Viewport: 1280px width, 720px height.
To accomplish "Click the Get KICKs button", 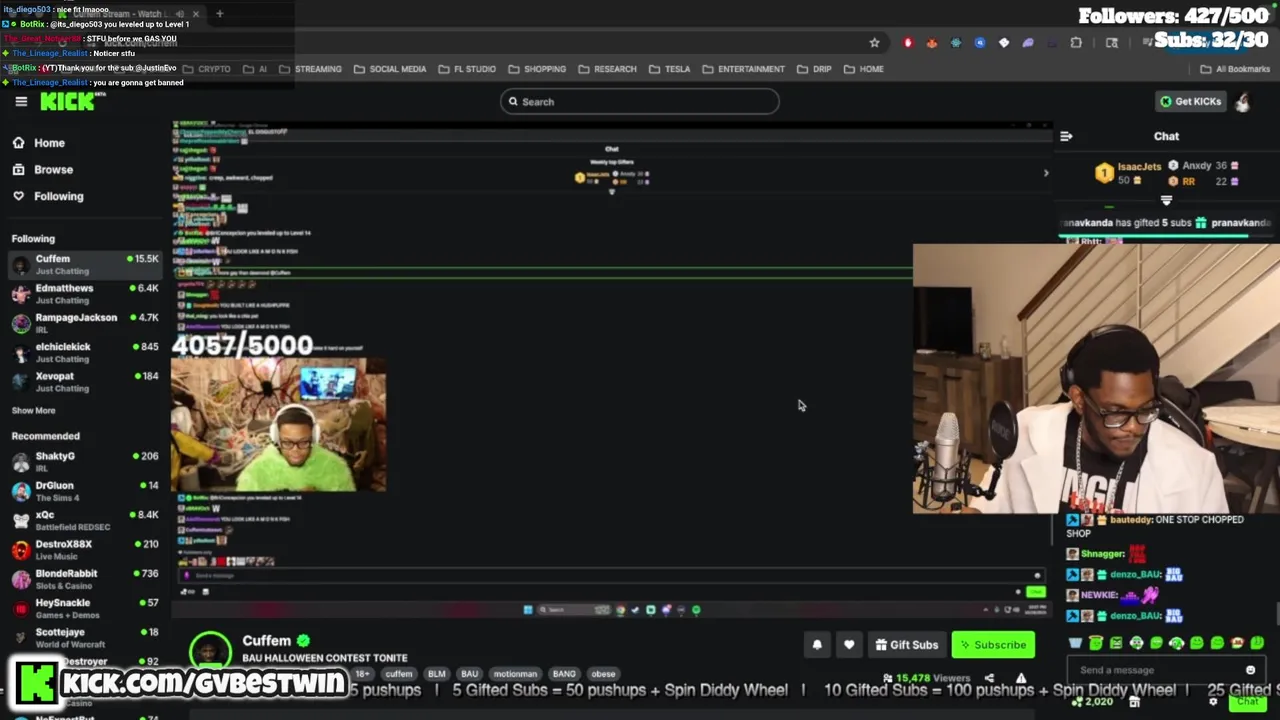I will coord(1190,101).
